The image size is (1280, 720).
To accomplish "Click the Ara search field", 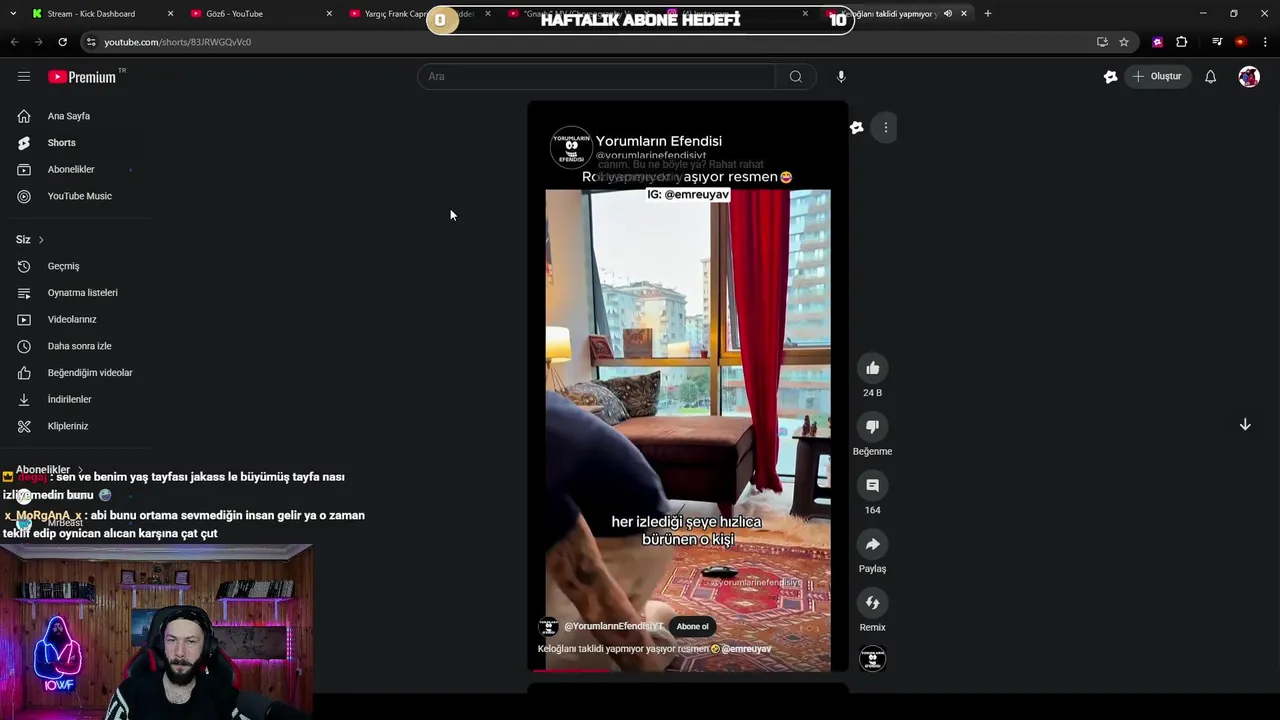I will click(596, 76).
